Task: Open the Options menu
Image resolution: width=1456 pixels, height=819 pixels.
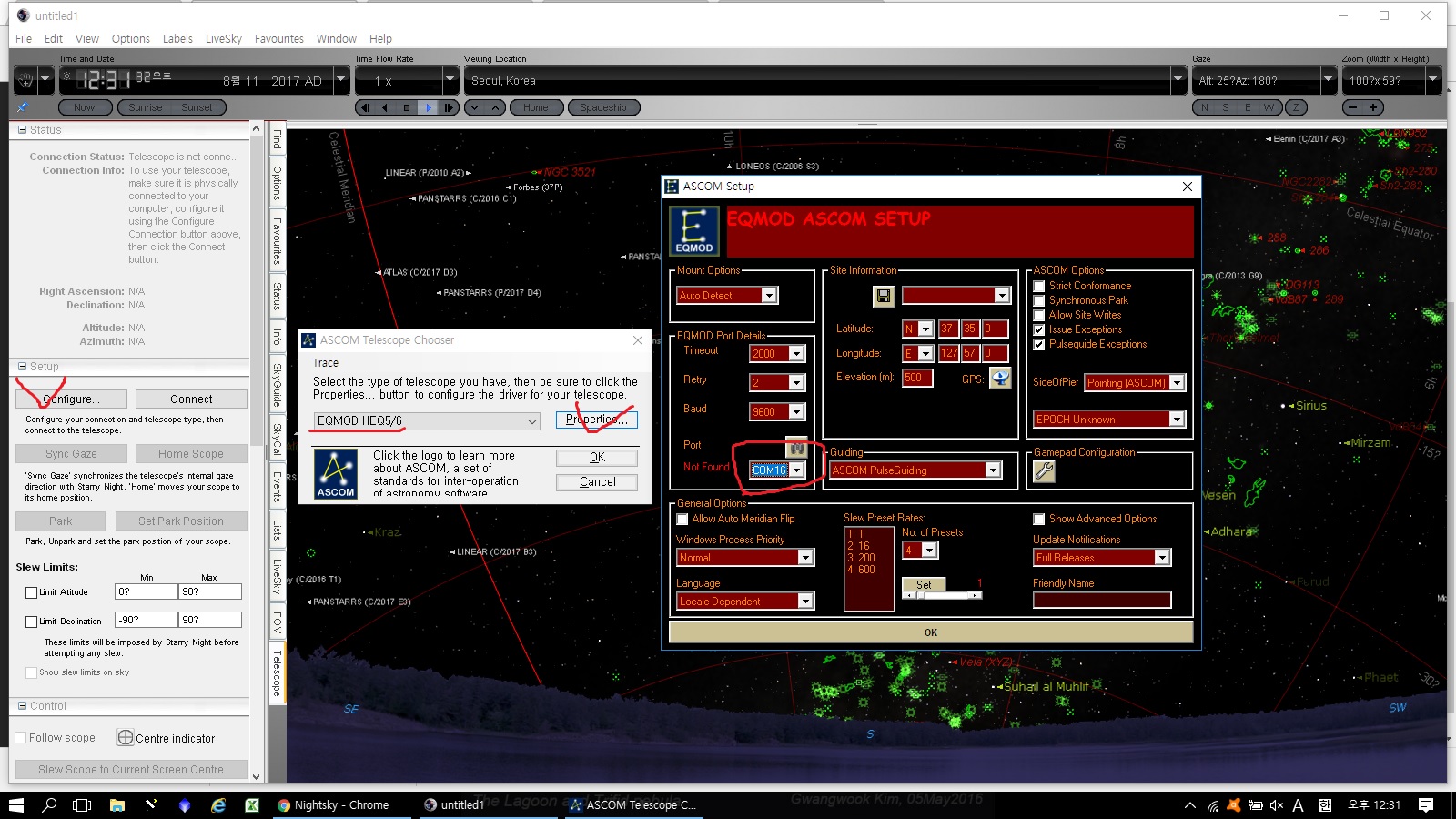Action: (x=131, y=39)
